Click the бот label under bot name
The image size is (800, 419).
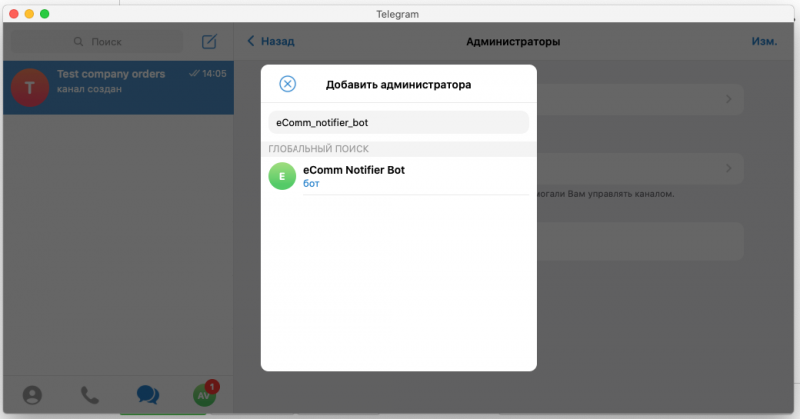(311, 185)
